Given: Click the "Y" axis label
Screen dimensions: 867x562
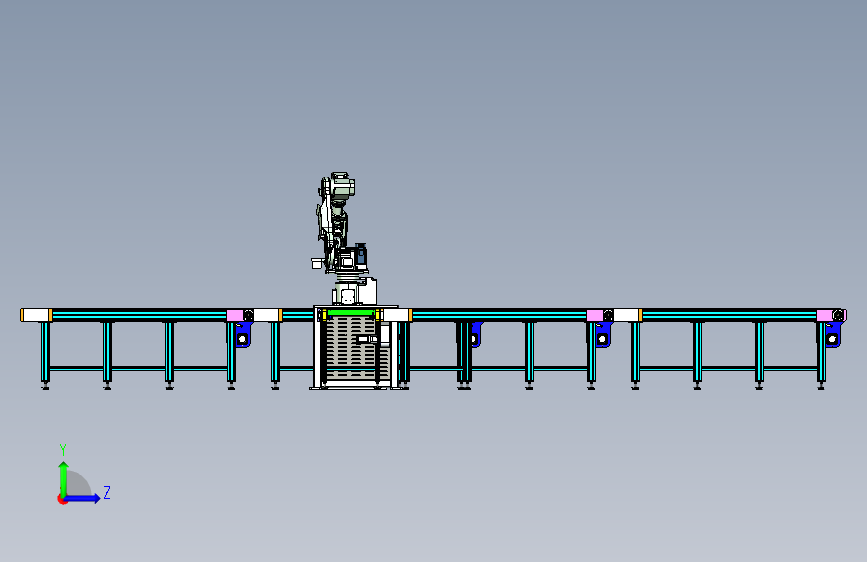Looking at the screenshot, I should (x=63, y=449).
